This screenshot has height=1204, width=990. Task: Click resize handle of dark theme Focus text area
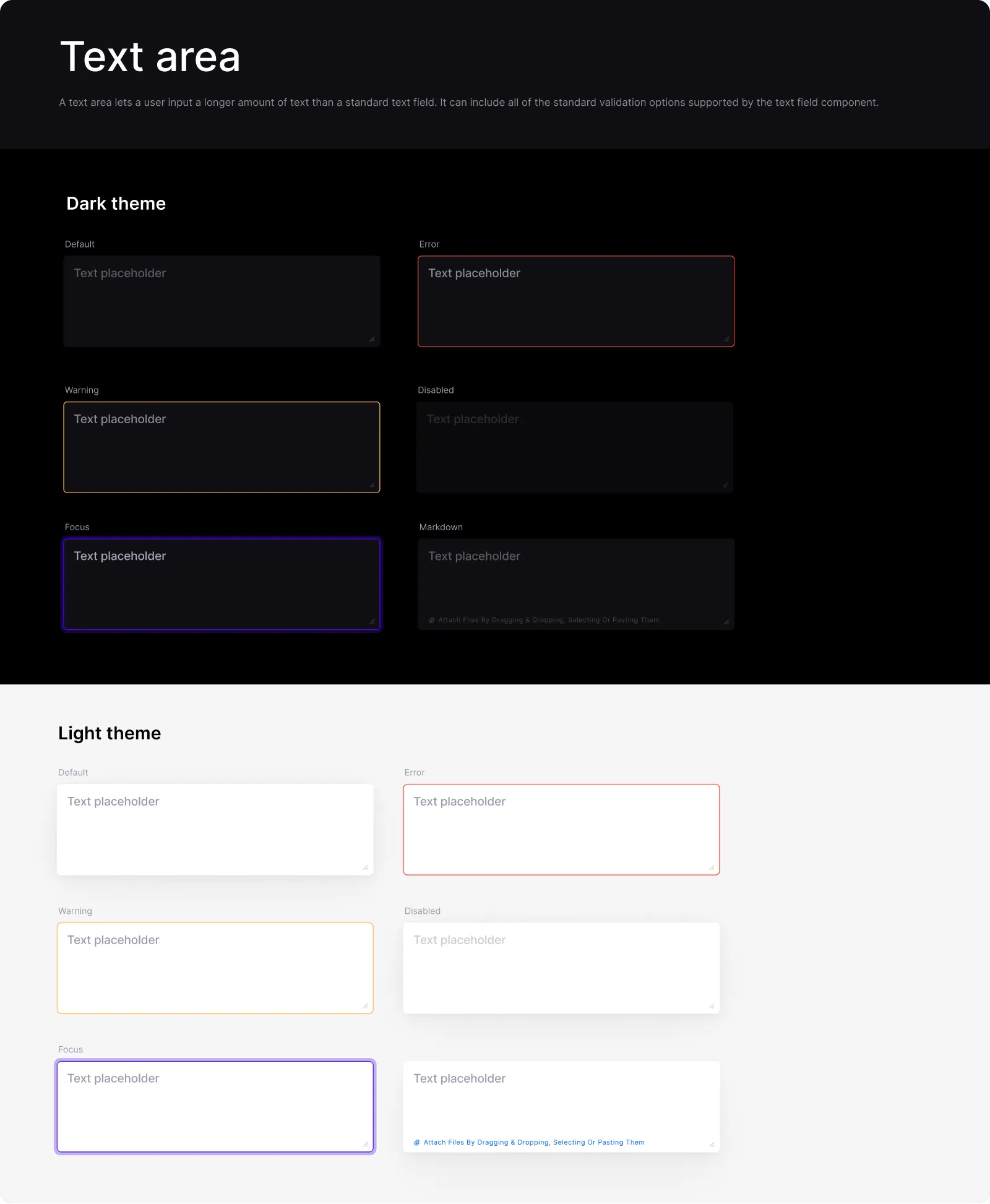[x=372, y=622]
